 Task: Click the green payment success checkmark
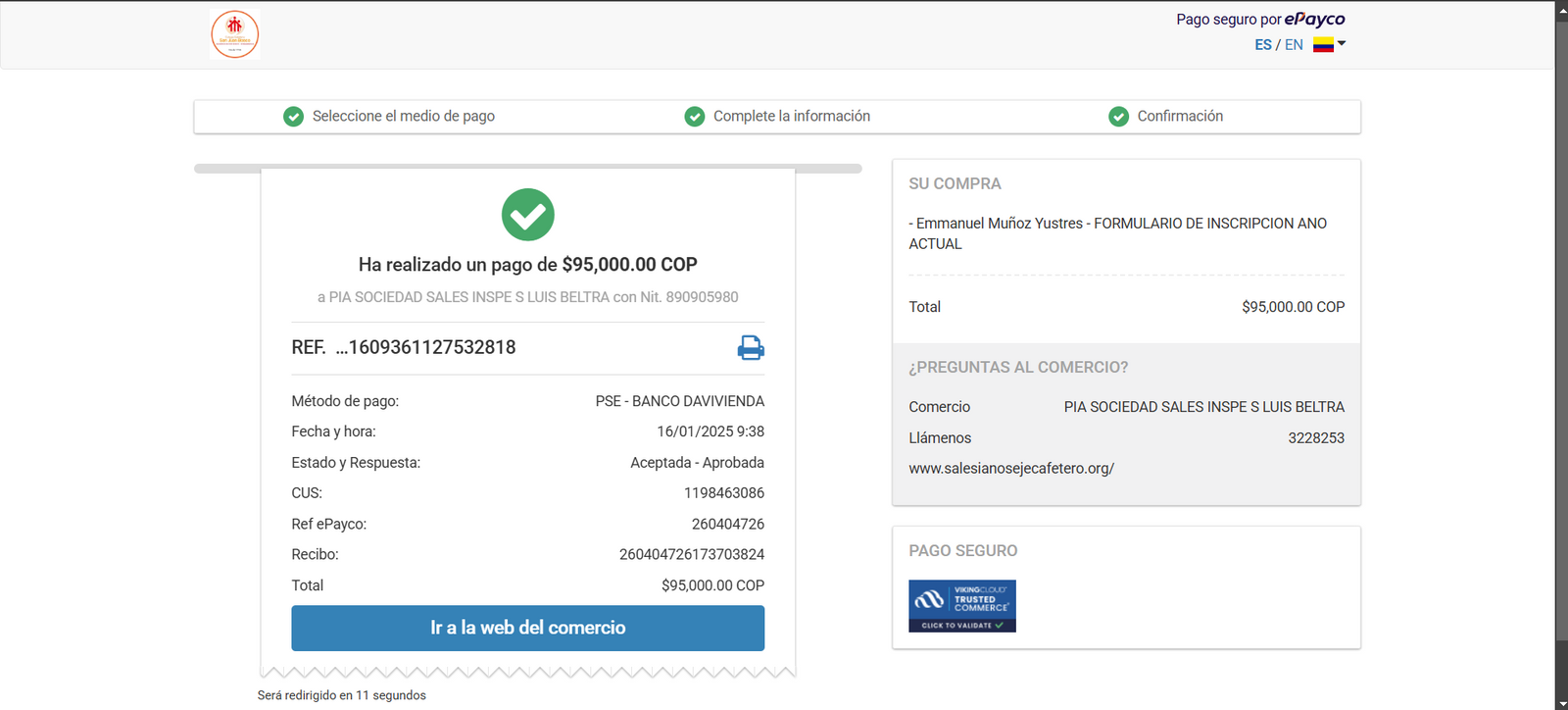pyautogui.click(x=528, y=215)
